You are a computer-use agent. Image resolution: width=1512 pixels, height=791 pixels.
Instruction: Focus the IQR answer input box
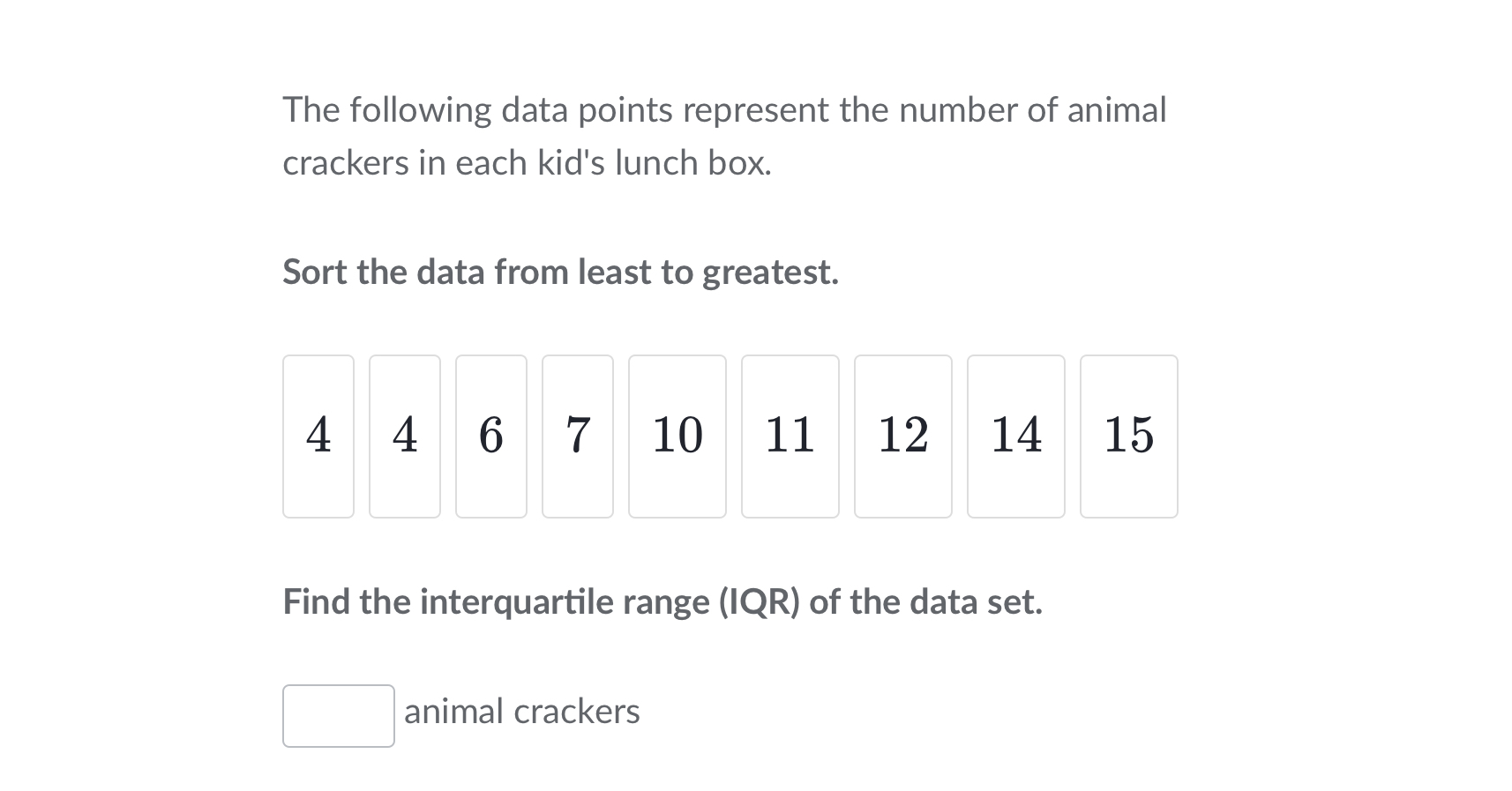(339, 716)
